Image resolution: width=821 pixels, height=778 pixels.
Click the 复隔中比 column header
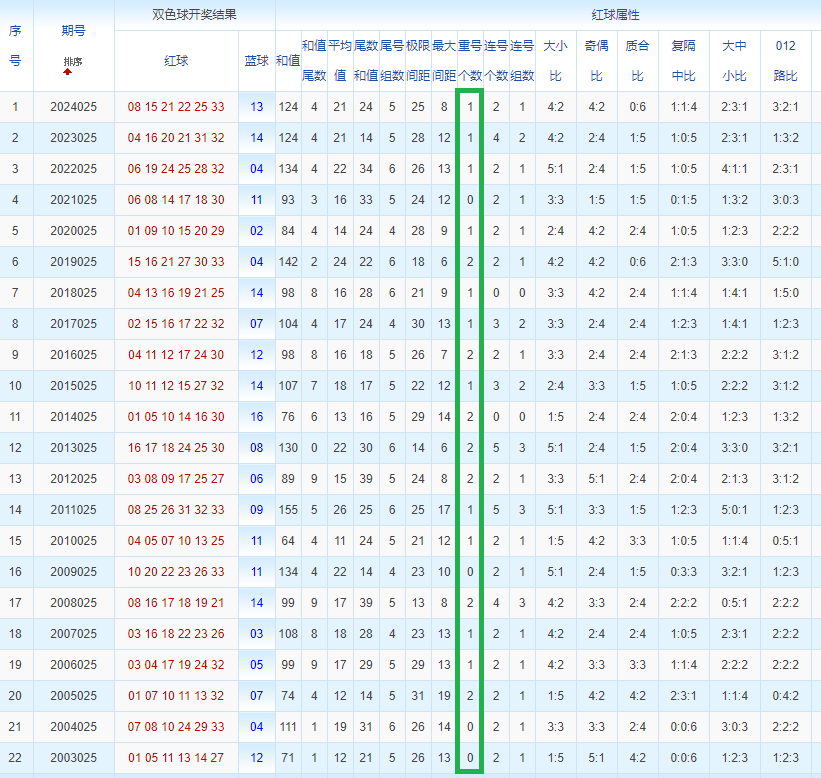pyautogui.click(x=684, y=60)
